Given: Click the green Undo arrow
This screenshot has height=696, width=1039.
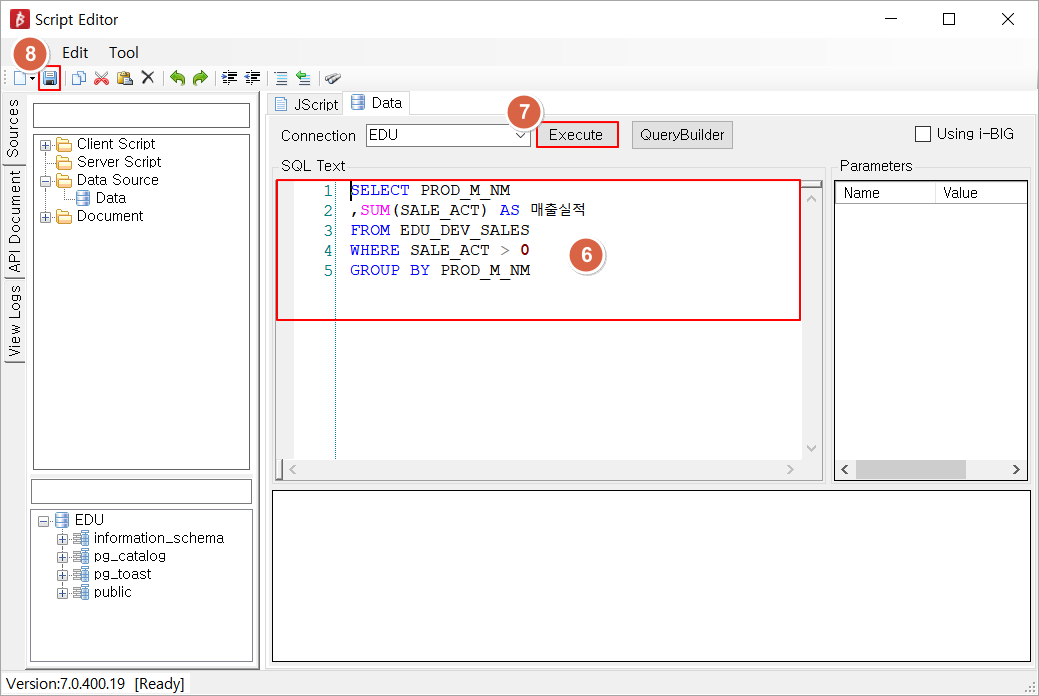Looking at the screenshot, I should click(x=177, y=78).
